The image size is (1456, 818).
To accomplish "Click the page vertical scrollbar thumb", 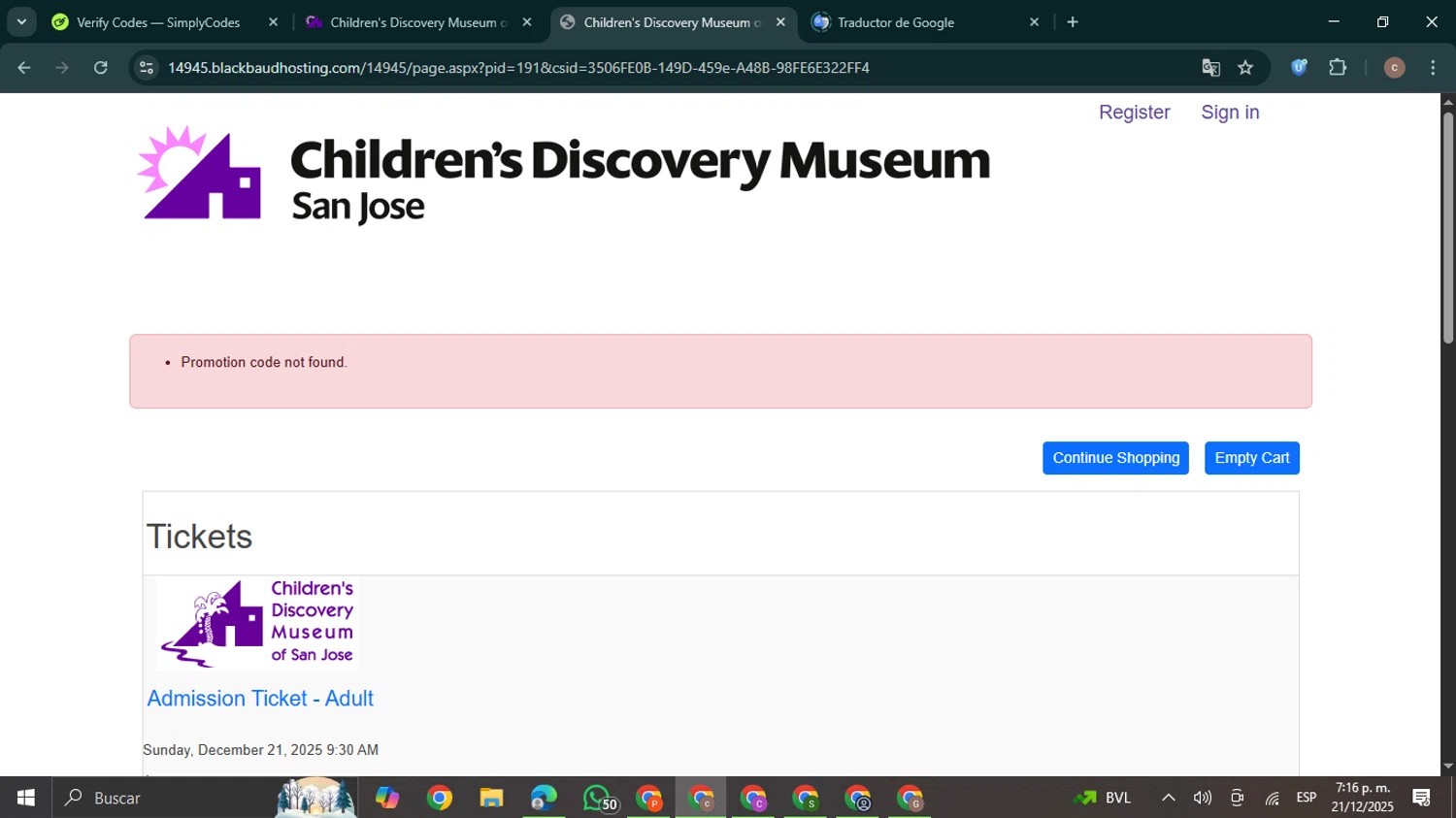I will coord(1448,228).
